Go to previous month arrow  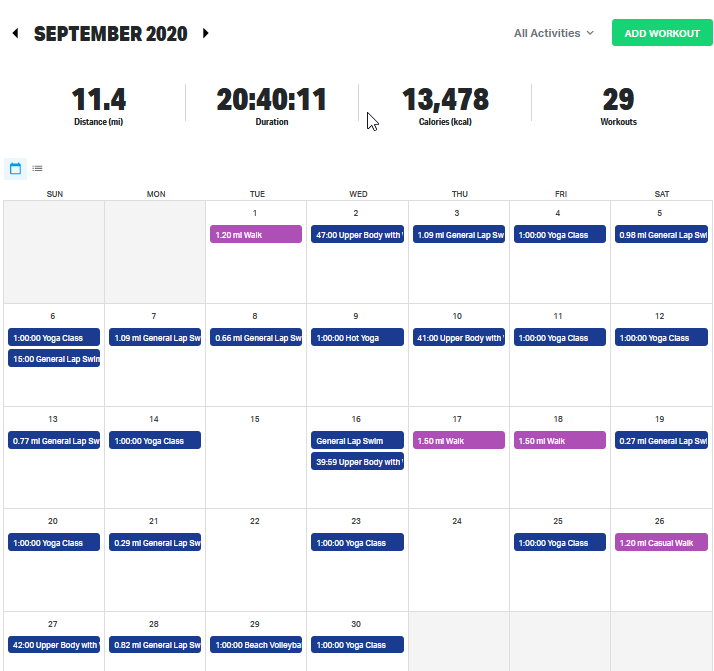click(x=15, y=33)
